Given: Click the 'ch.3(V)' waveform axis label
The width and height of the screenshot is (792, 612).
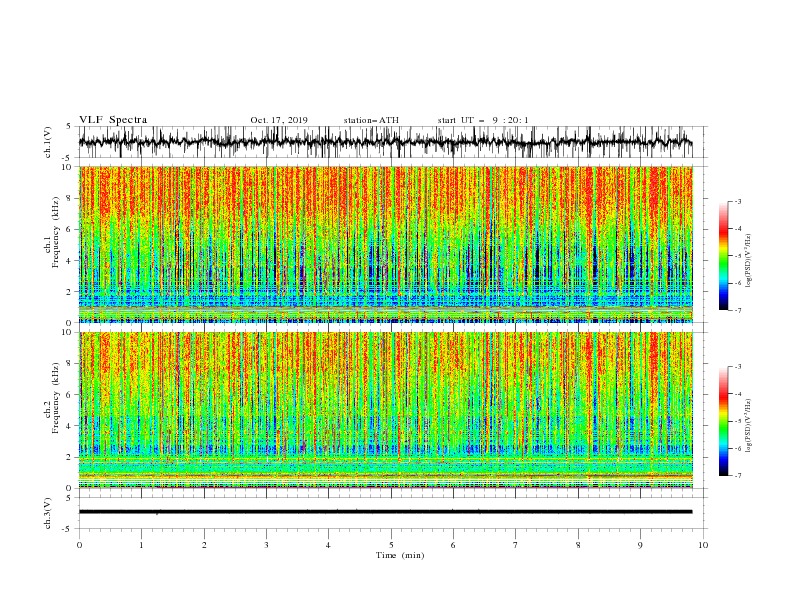Looking at the screenshot, I should [48, 513].
